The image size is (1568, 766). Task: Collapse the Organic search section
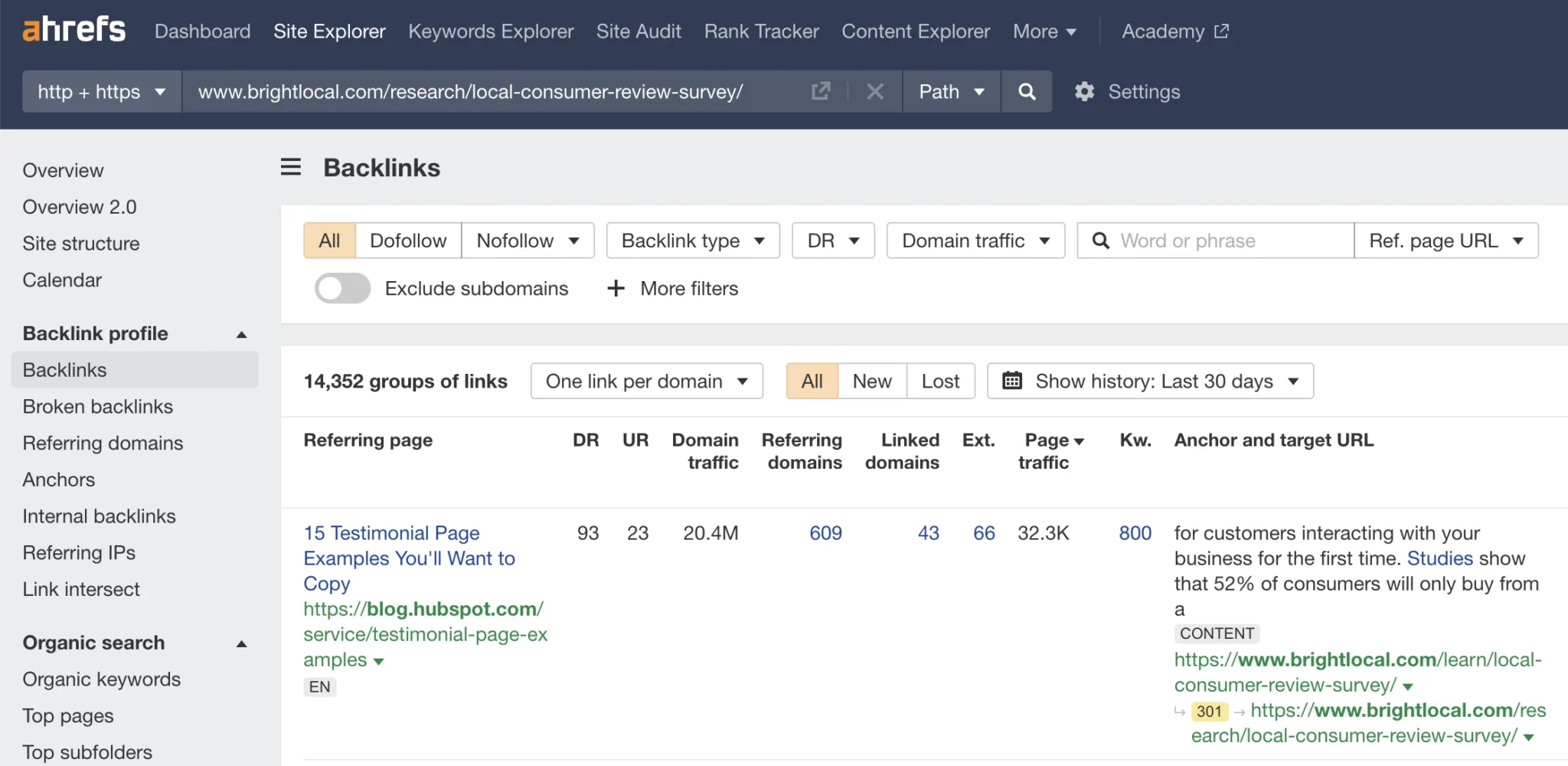point(242,643)
